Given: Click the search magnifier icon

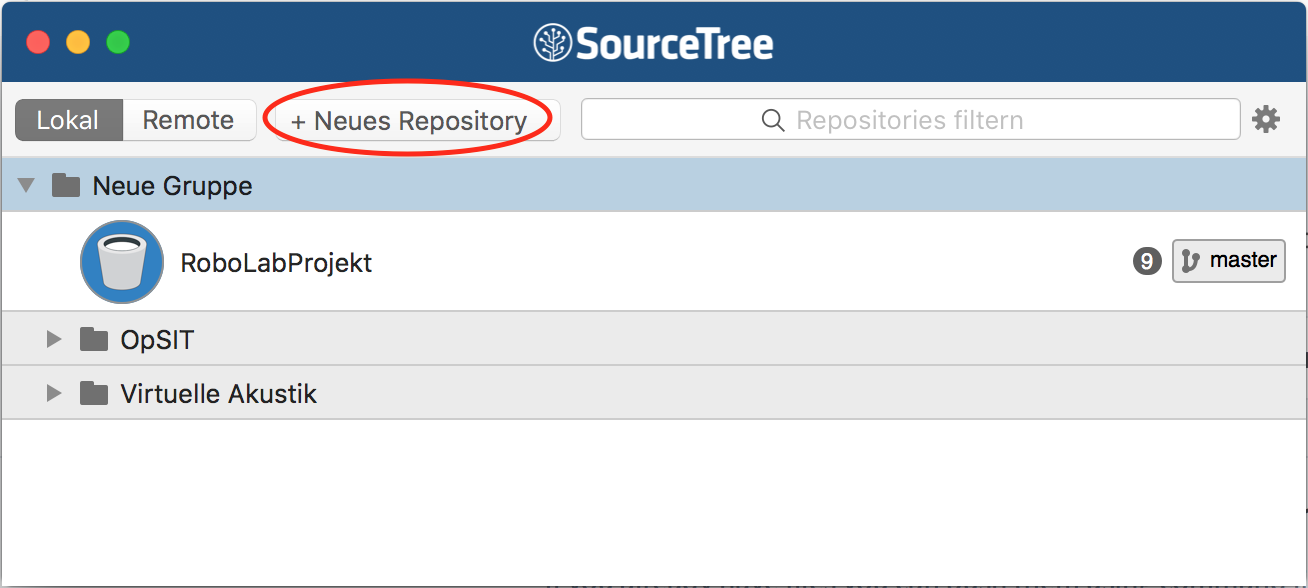Looking at the screenshot, I should pyautogui.click(x=773, y=120).
